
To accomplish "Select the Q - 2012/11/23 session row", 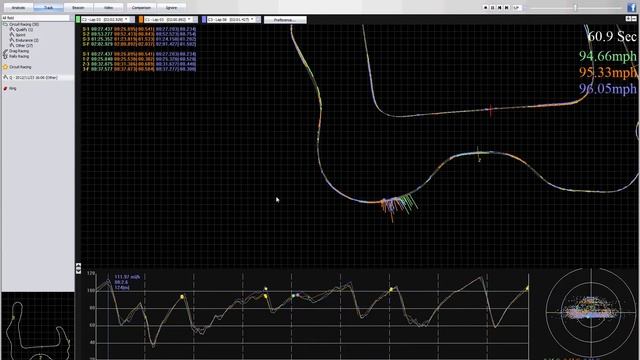I will (x=38, y=78).
